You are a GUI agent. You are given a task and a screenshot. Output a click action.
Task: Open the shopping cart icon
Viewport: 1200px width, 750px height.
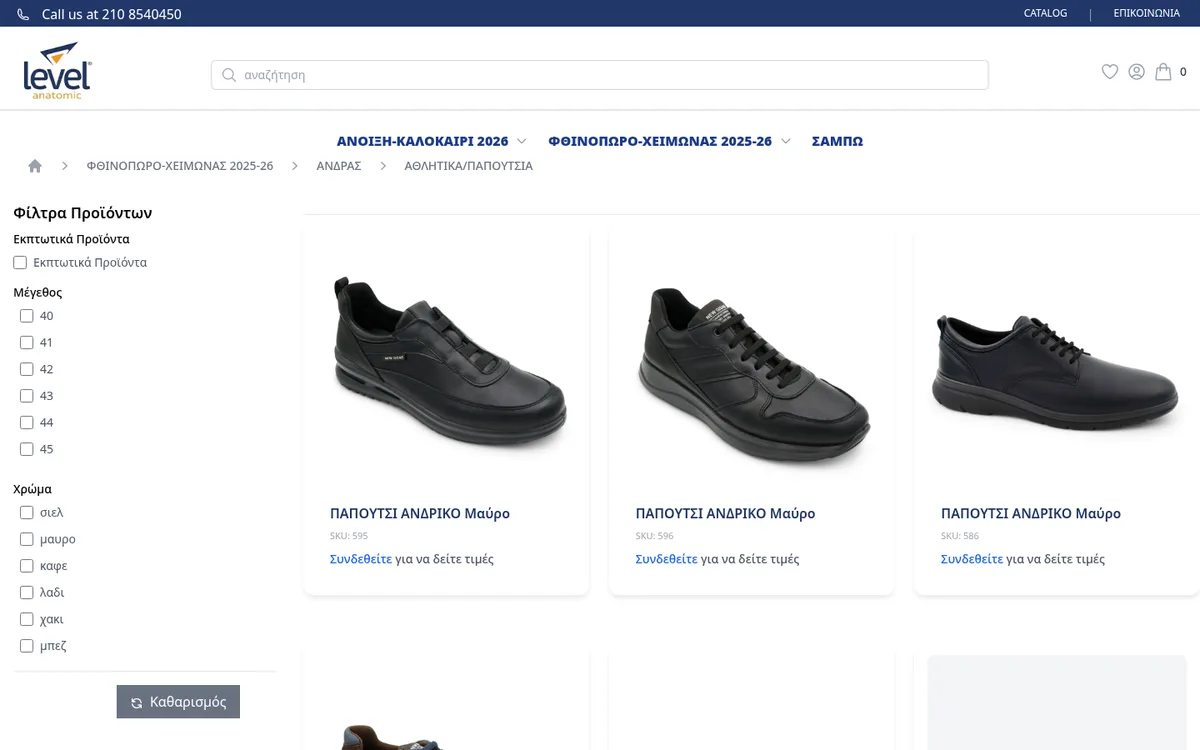click(x=1163, y=72)
